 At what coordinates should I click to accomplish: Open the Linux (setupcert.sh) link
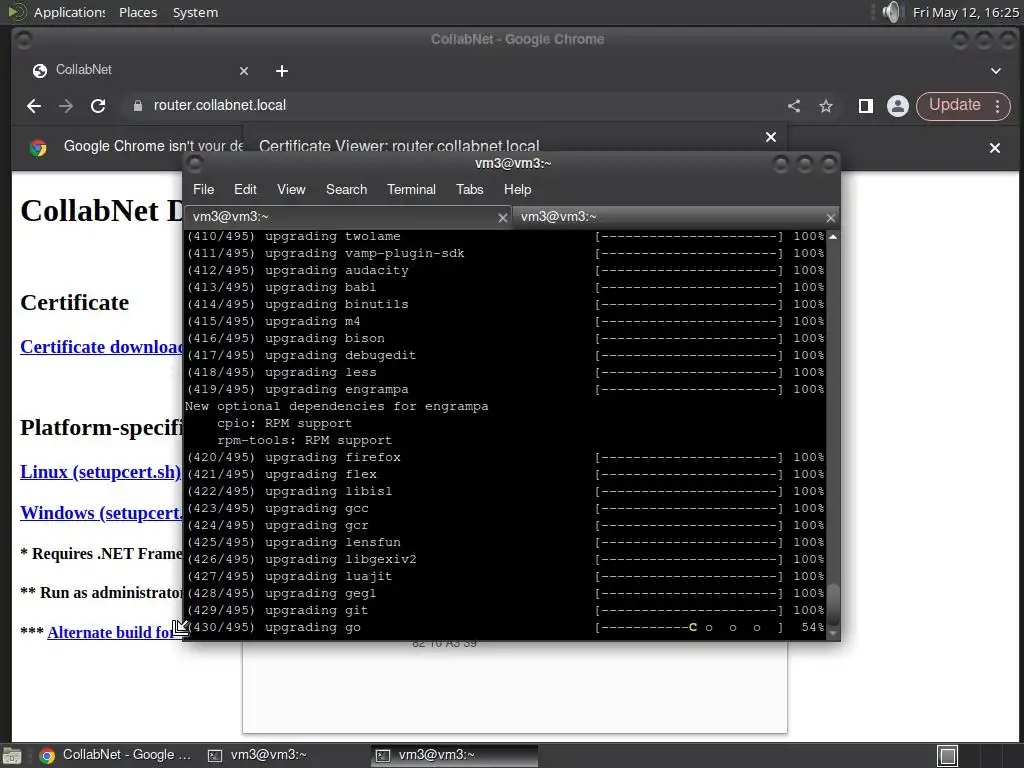coord(101,472)
